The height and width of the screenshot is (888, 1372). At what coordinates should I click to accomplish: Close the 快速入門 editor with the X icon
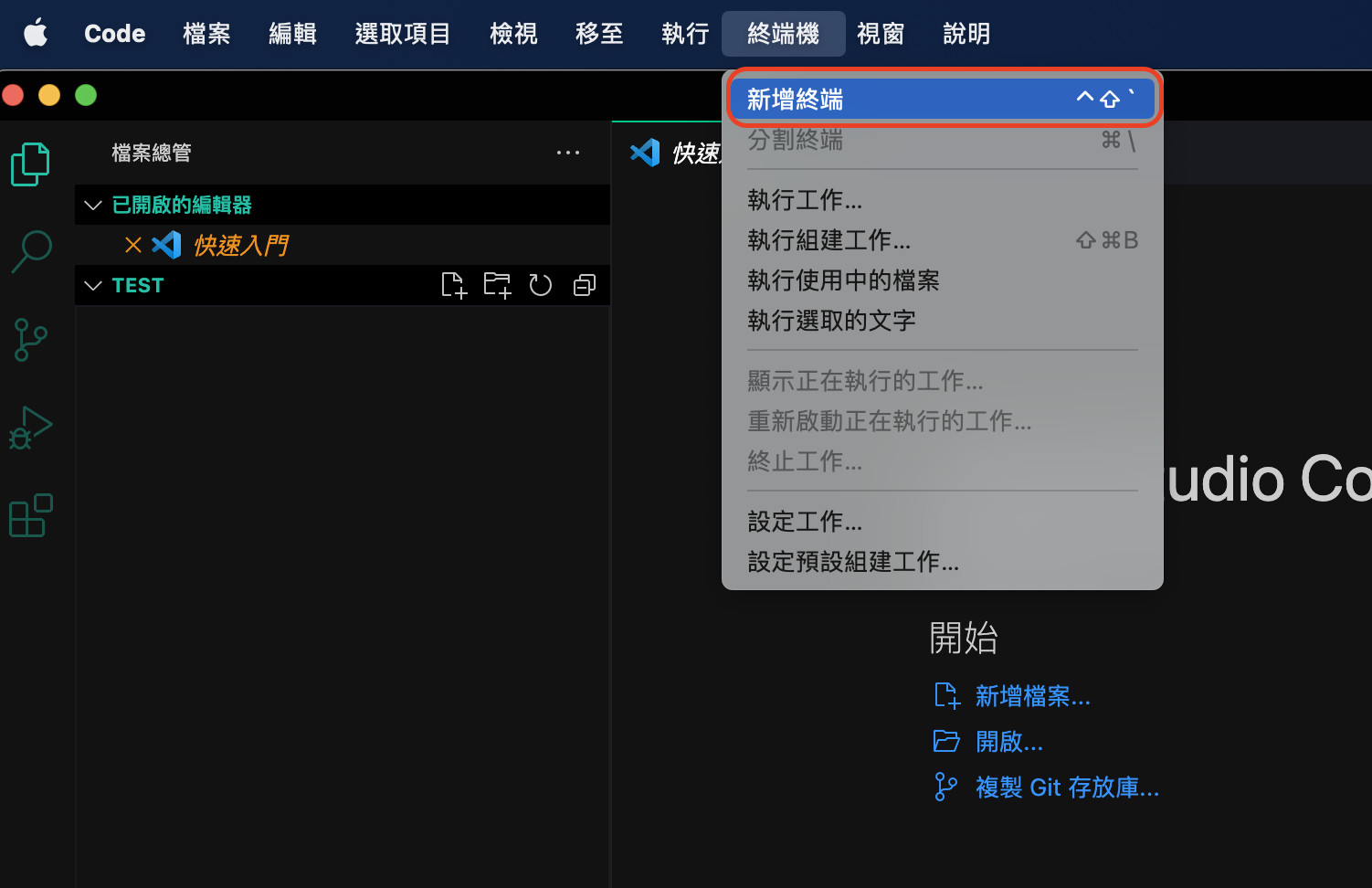pyautogui.click(x=133, y=245)
